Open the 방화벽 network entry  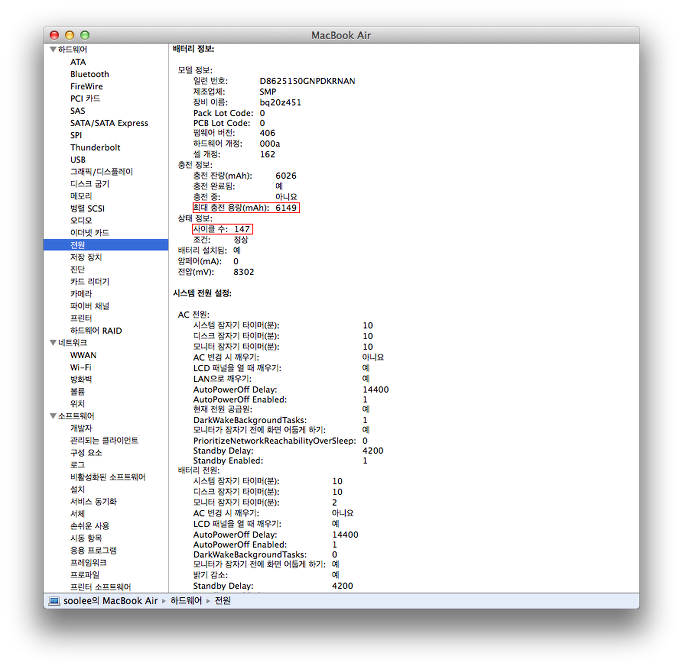[x=81, y=379]
